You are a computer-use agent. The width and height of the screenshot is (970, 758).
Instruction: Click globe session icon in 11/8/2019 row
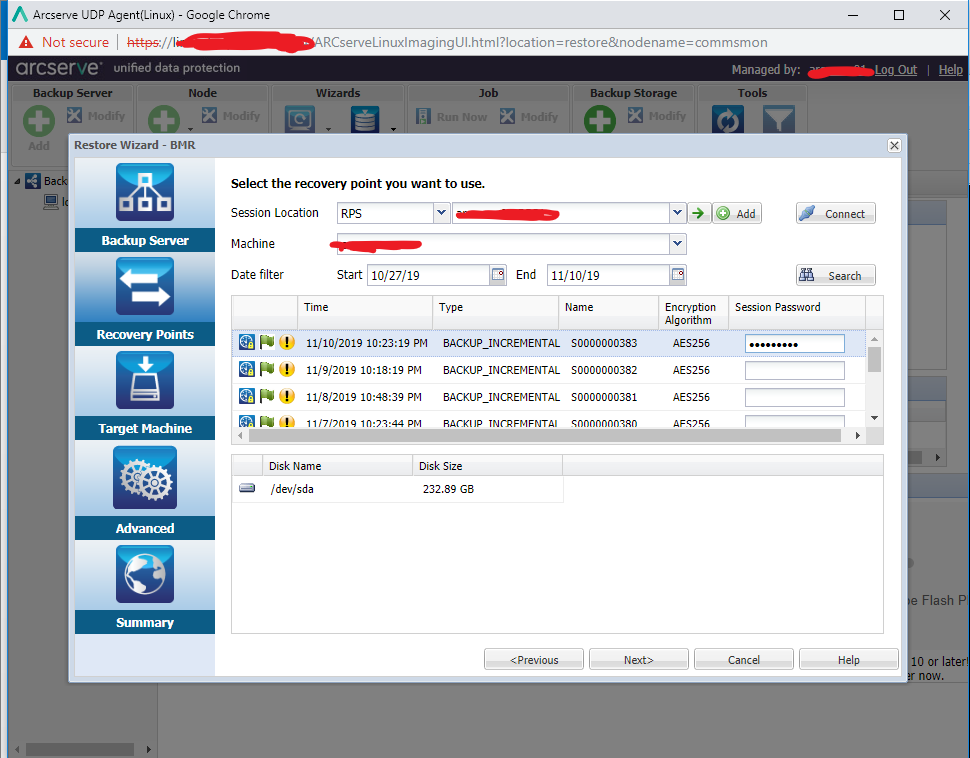click(247, 396)
